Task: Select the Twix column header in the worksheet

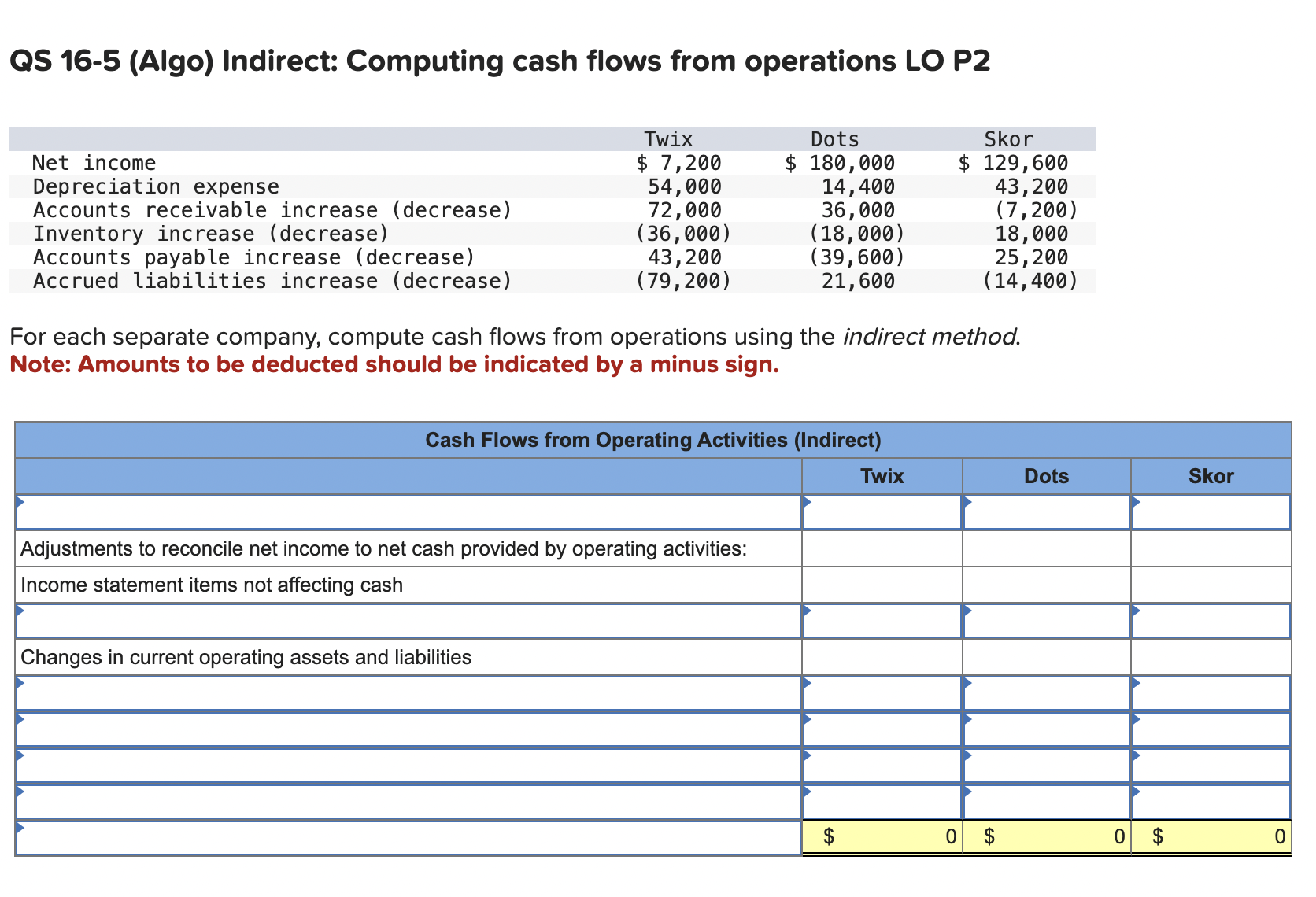Action: pyautogui.click(x=882, y=476)
